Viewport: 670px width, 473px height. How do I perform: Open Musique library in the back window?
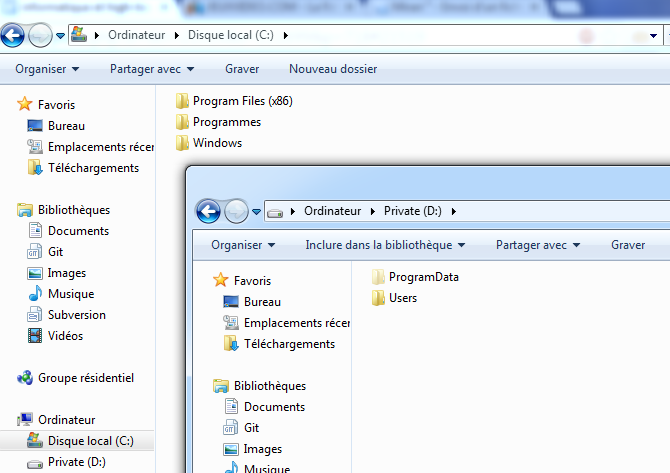coord(70,294)
